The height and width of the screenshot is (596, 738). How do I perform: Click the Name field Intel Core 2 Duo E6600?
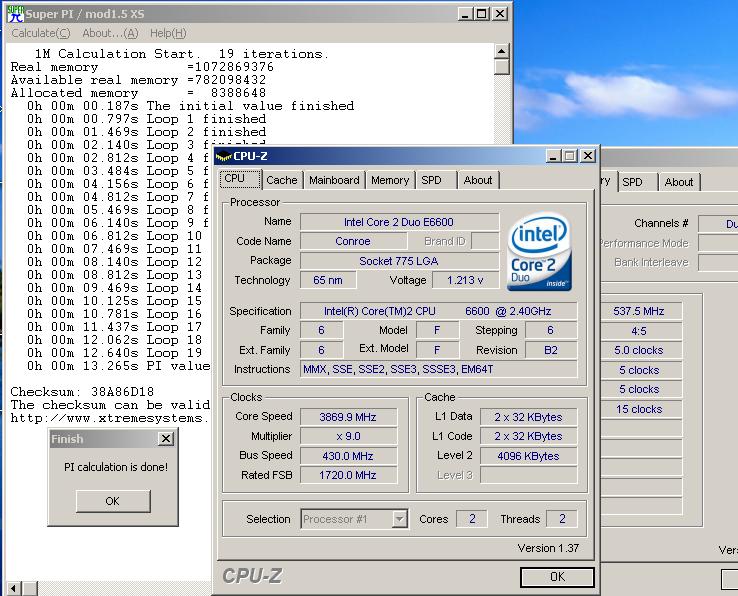(399, 222)
